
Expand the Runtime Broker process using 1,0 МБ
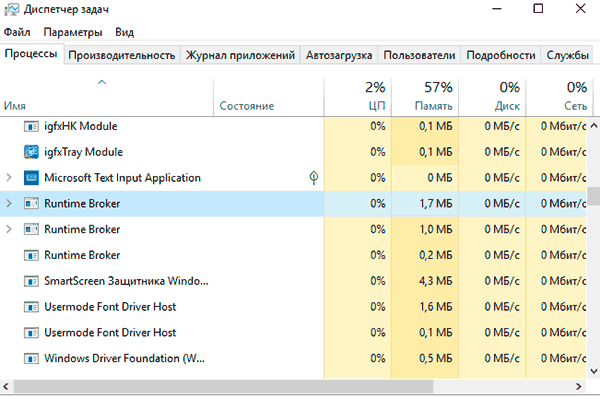point(9,229)
